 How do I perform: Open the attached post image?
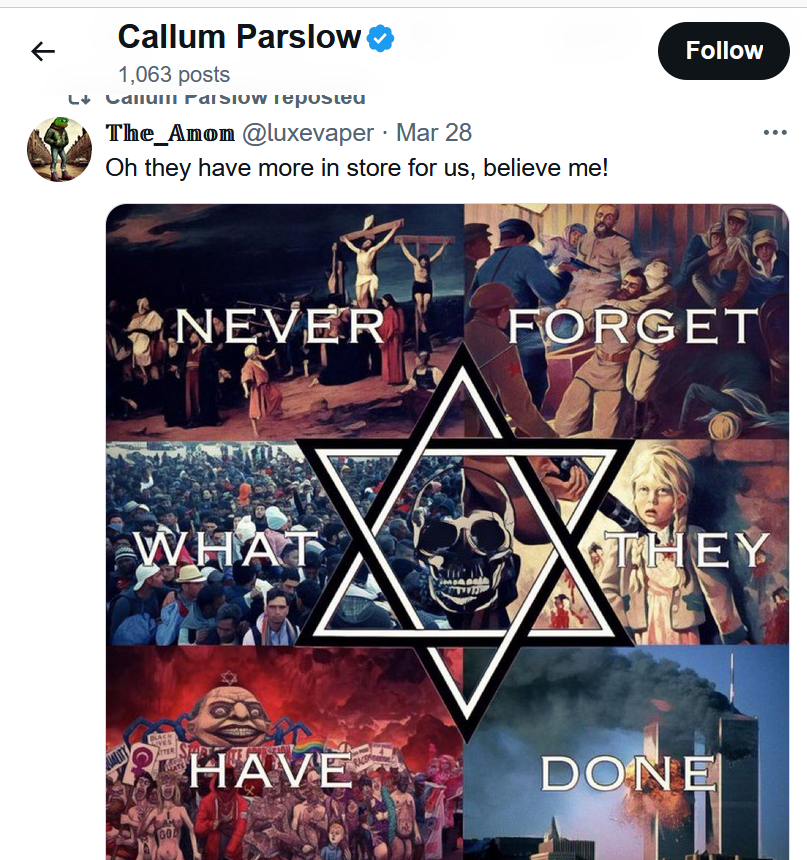[447, 530]
